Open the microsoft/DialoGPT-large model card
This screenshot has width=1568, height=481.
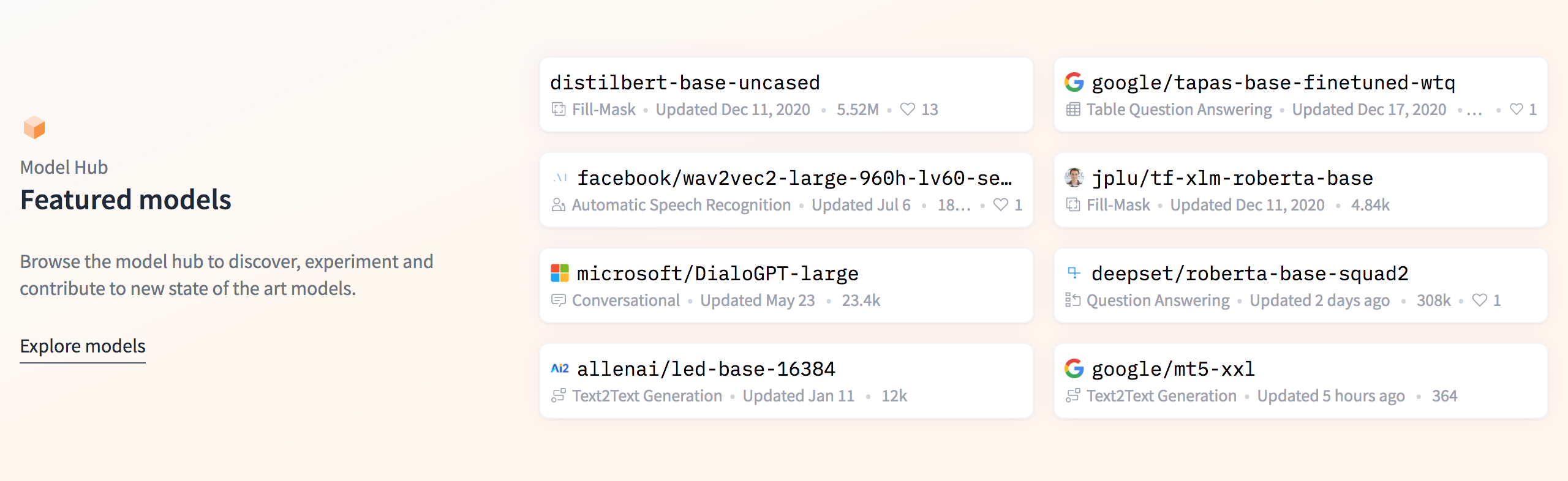[x=717, y=274]
